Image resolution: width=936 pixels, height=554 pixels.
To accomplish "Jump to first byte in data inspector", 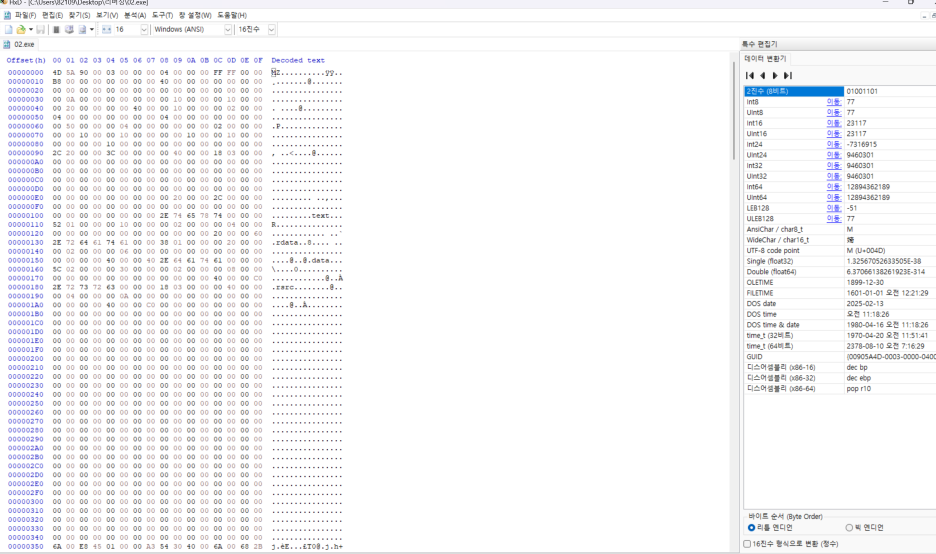I will [750, 75].
